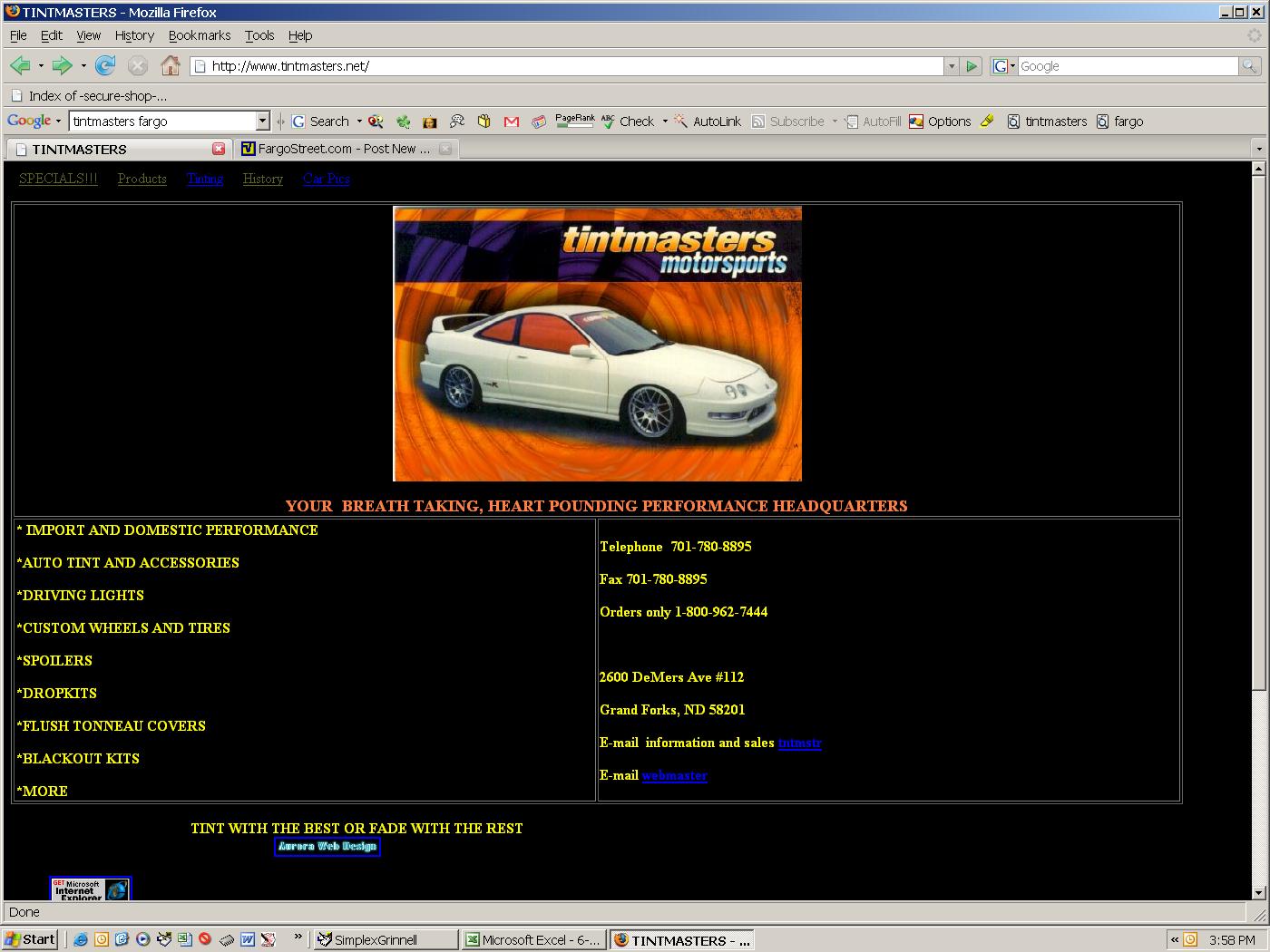Click the Internet Explorer quick launch icon
The width and height of the screenshot is (1270, 952).
point(81,939)
